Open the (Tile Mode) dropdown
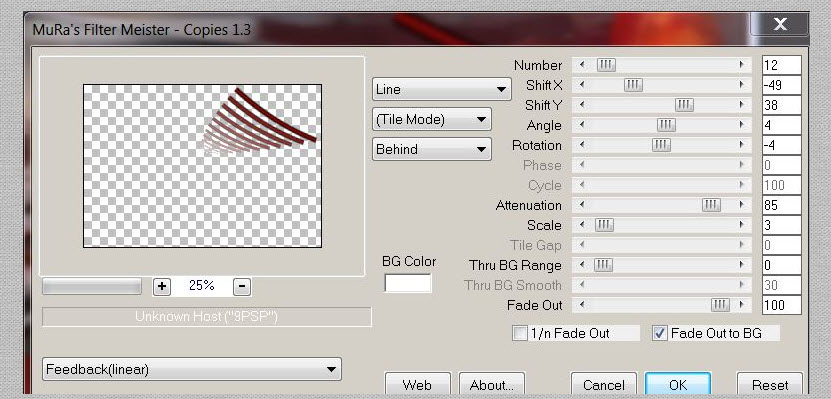831x399 pixels. pos(431,119)
